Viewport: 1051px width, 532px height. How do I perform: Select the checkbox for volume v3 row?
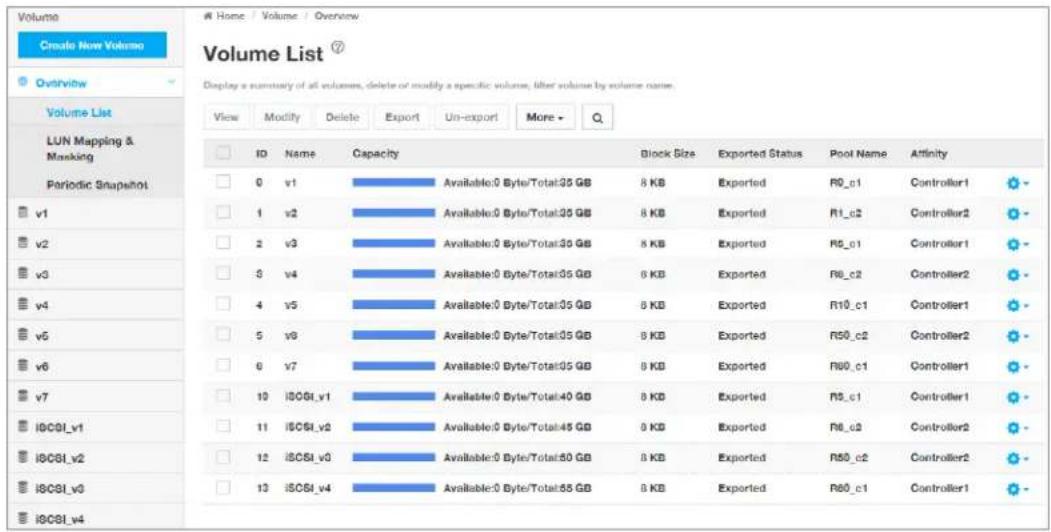click(x=223, y=244)
